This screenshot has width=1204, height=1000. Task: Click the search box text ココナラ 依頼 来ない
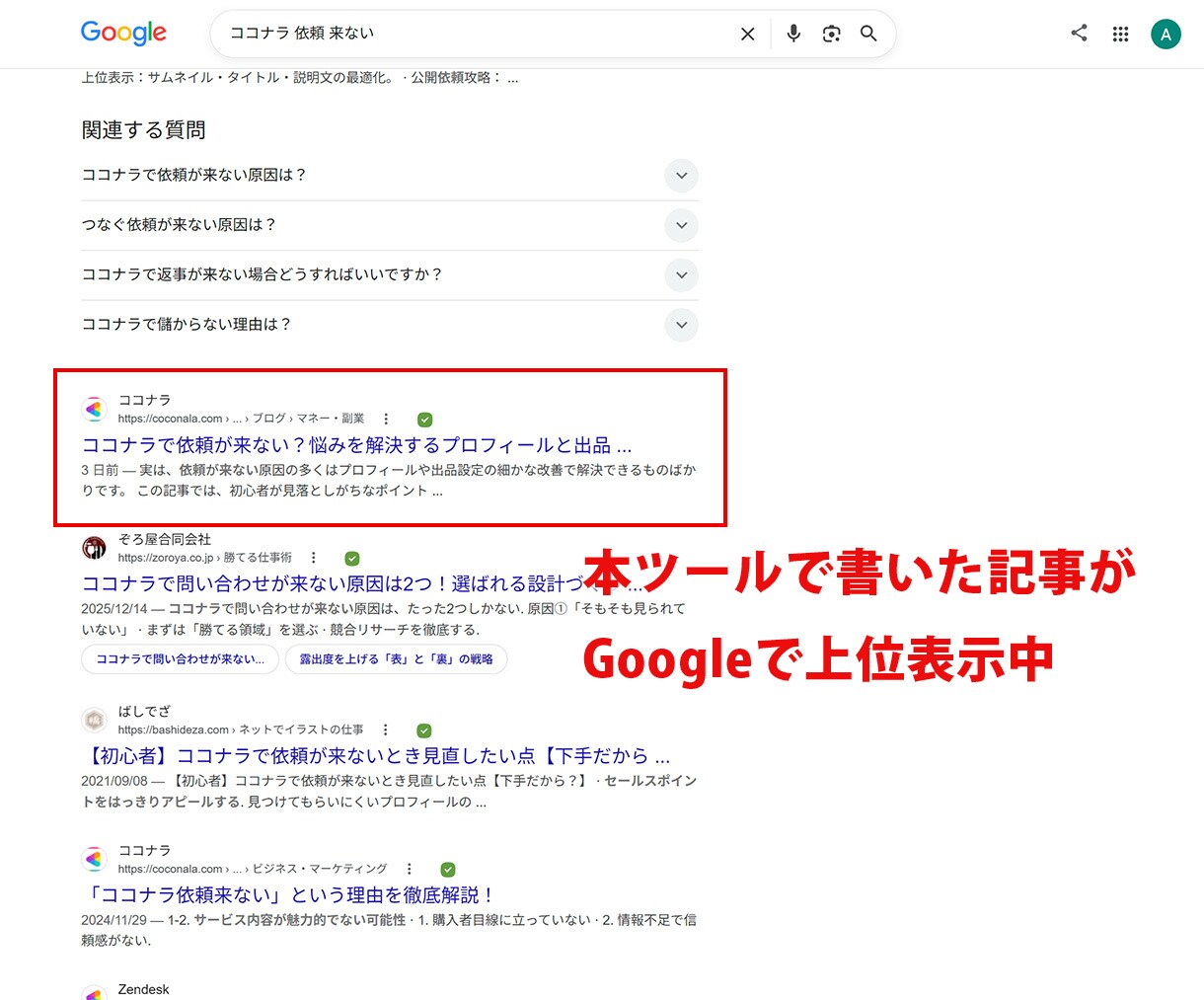click(x=302, y=34)
